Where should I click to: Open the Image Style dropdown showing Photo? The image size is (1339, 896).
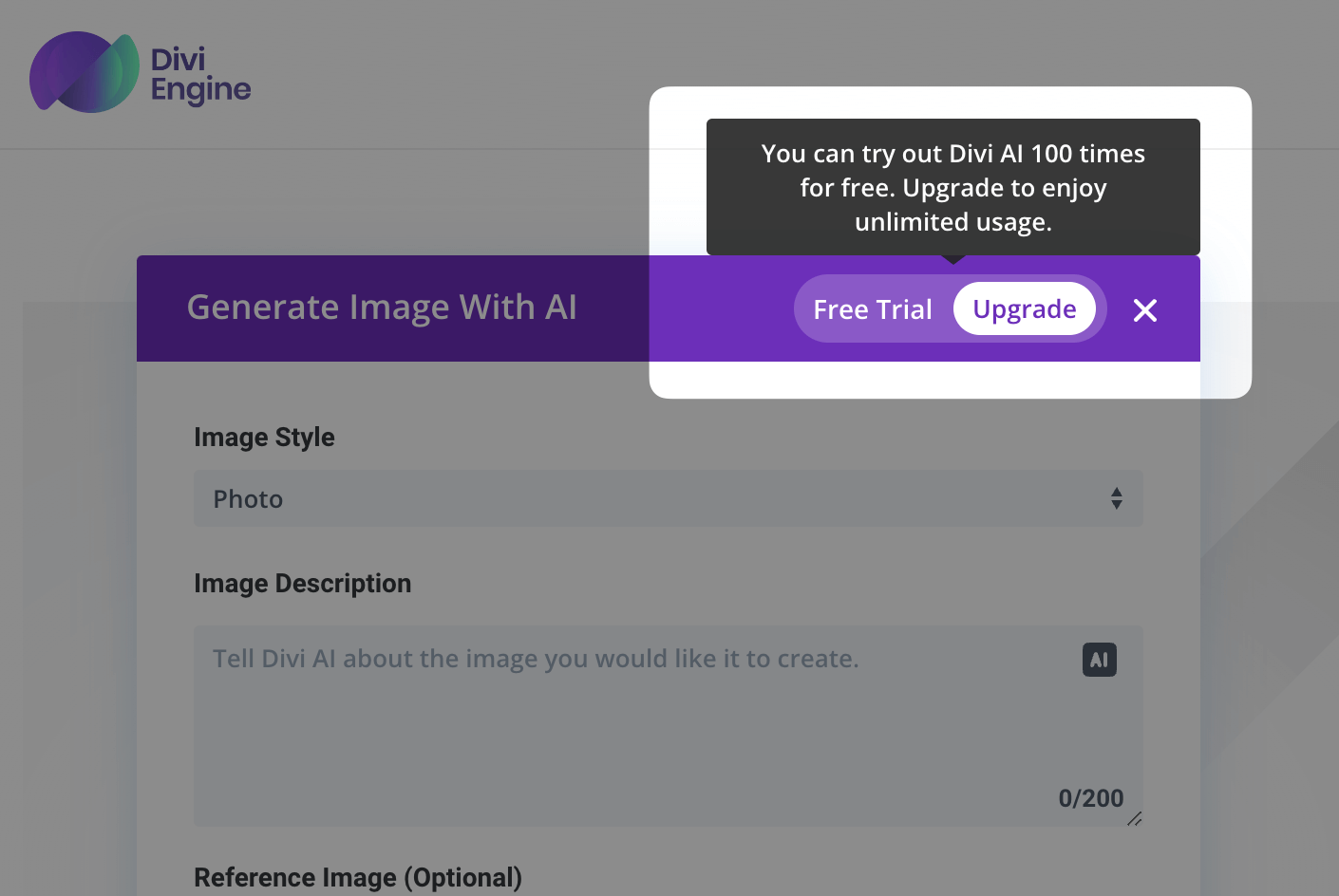(669, 498)
